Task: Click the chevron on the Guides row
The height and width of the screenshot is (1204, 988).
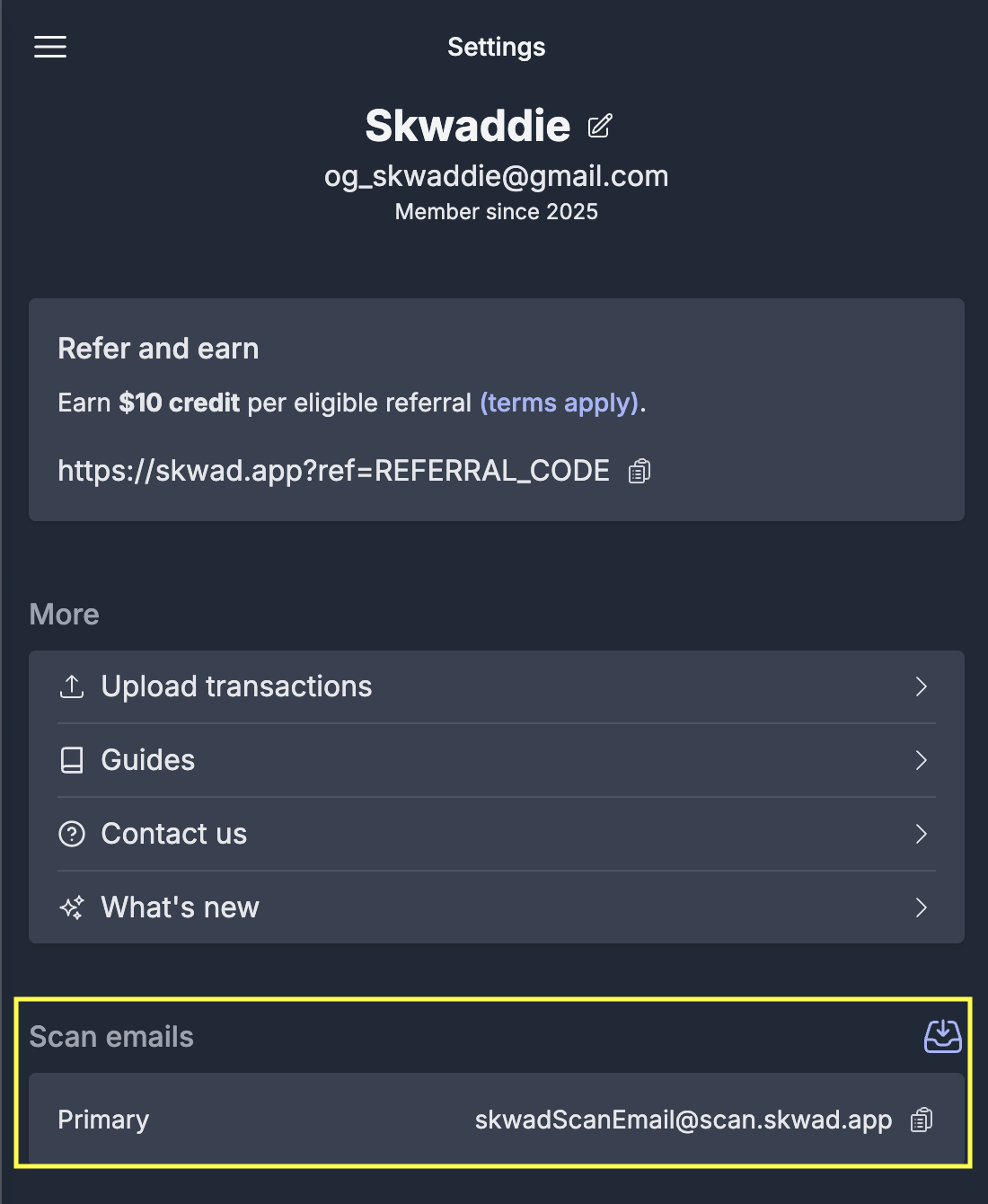Action: pos(921,760)
